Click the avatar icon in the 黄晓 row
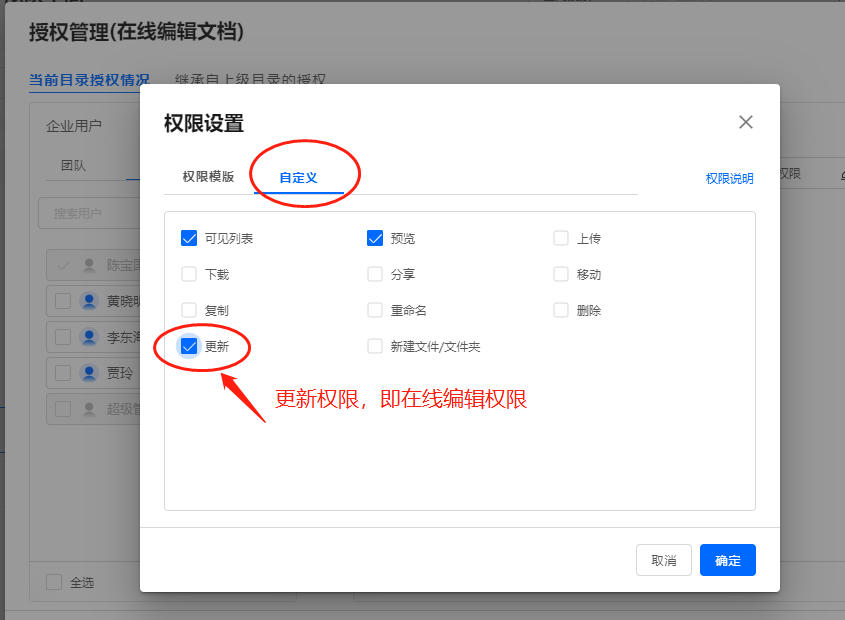Viewport: 845px width, 620px height. (x=89, y=301)
